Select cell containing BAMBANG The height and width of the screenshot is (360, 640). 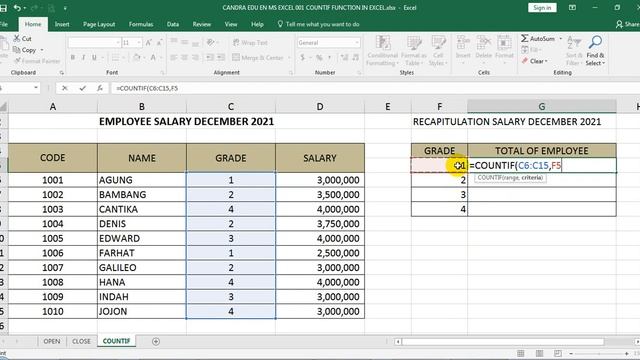(142, 195)
